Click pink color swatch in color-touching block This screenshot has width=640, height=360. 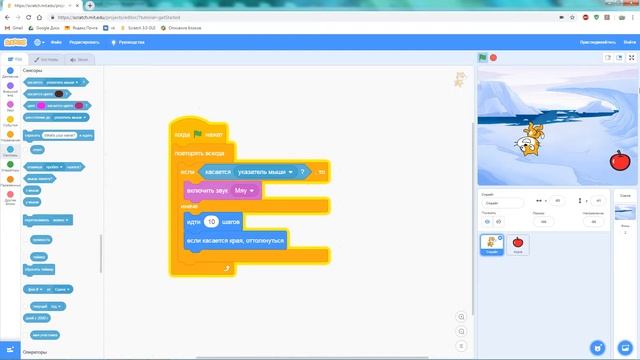coord(41,106)
